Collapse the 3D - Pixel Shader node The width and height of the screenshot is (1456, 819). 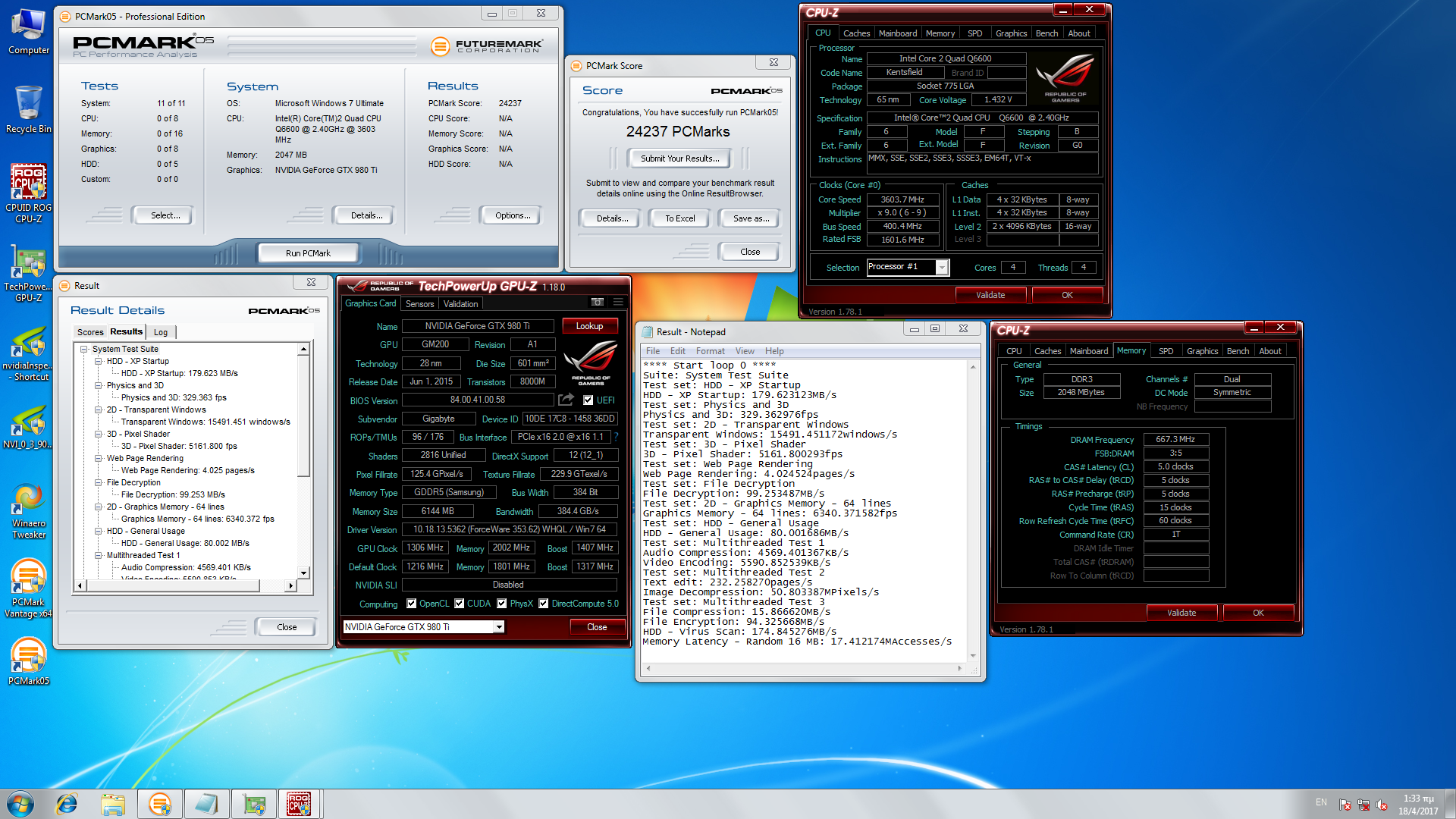point(99,435)
